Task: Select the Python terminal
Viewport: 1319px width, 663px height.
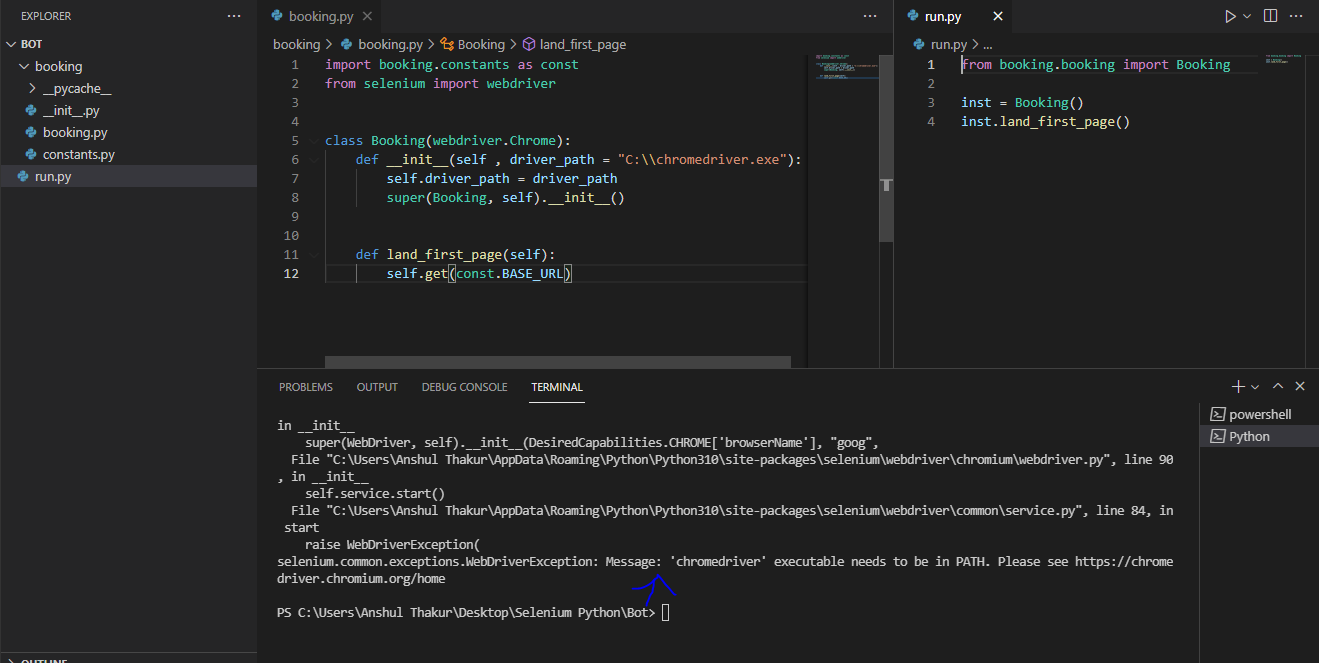Action: pyautogui.click(x=1260, y=436)
